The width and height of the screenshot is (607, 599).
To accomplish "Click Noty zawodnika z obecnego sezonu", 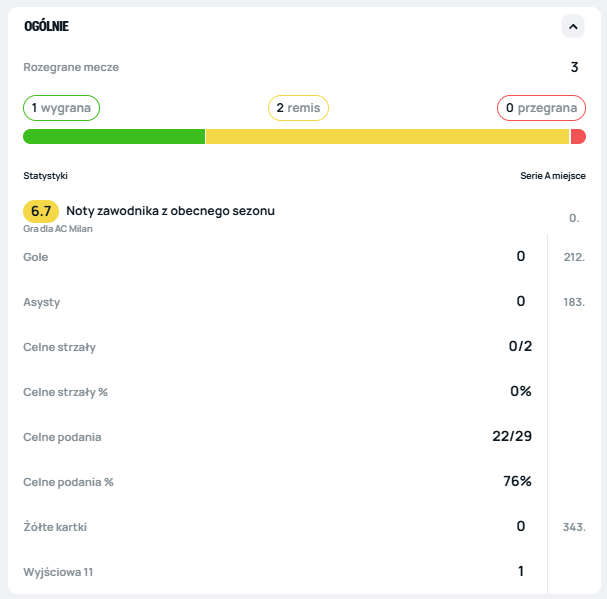I will [170, 211].
